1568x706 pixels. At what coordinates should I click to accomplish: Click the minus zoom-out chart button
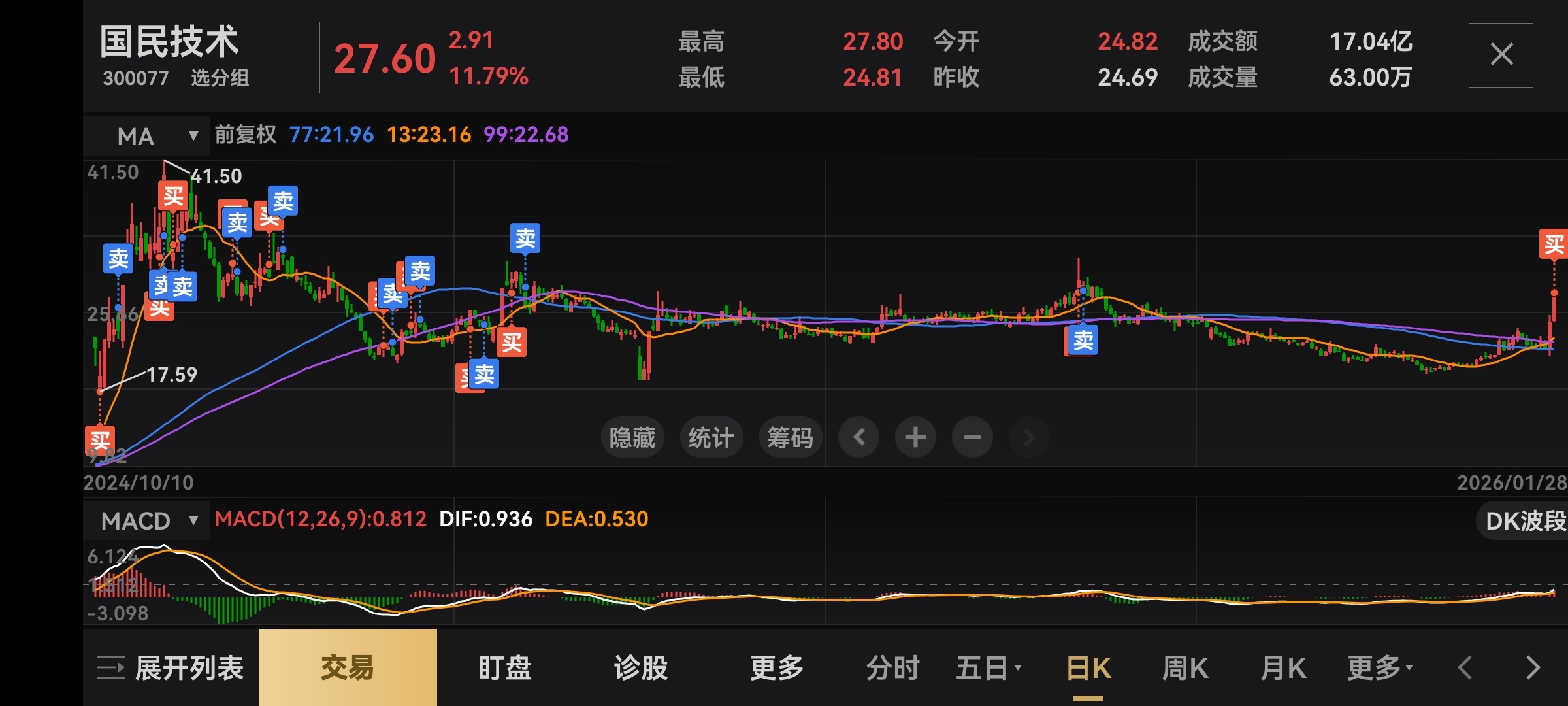pos(972,437)
